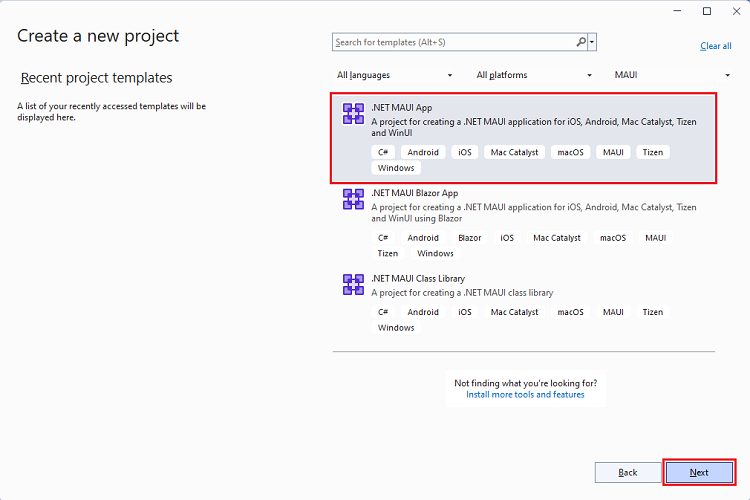Click the .NET MAUI App template icon
750x500 pixels.
(353, 114)
